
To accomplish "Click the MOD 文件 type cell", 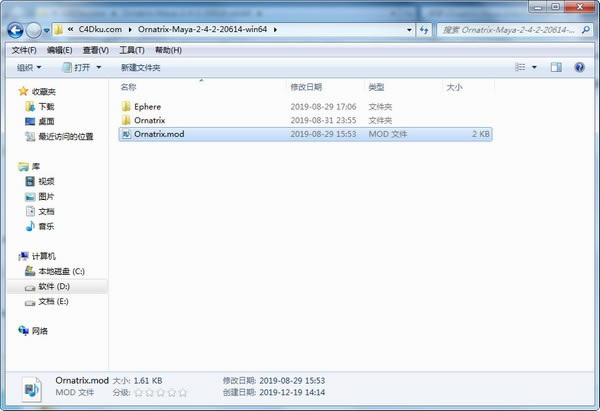I will tap(388, 134).
